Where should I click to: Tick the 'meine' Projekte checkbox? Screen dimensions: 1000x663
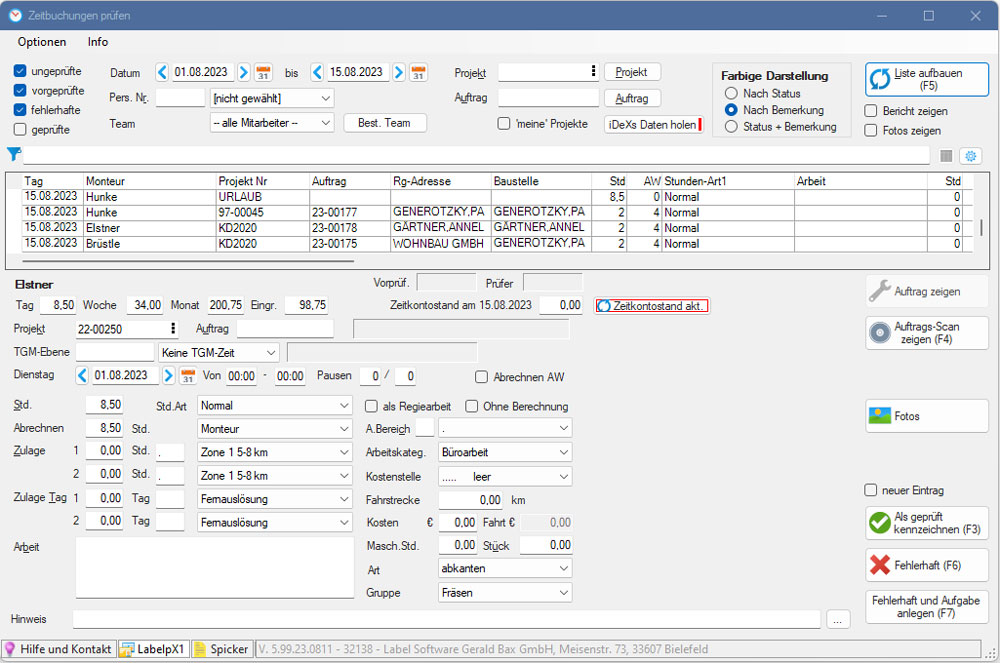tap(504, 124)
